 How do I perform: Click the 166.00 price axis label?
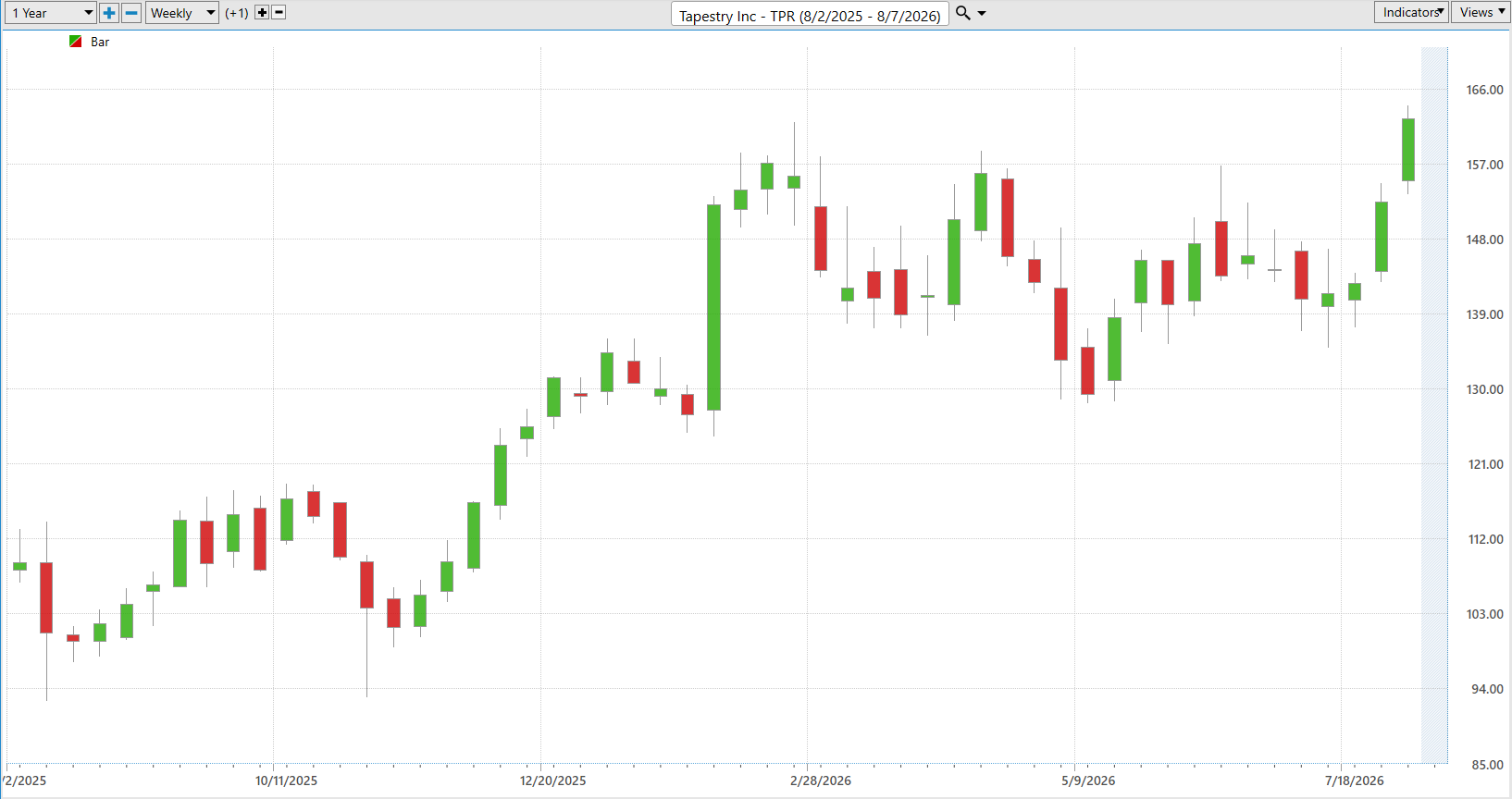1484,90
